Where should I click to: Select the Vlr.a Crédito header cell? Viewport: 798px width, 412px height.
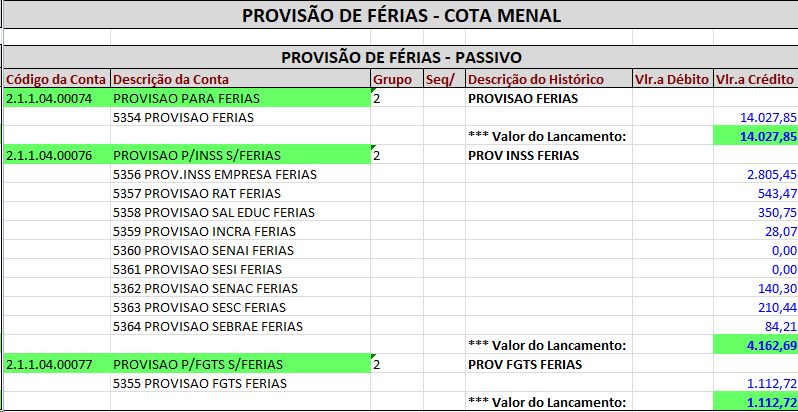[x=756, y=79]
